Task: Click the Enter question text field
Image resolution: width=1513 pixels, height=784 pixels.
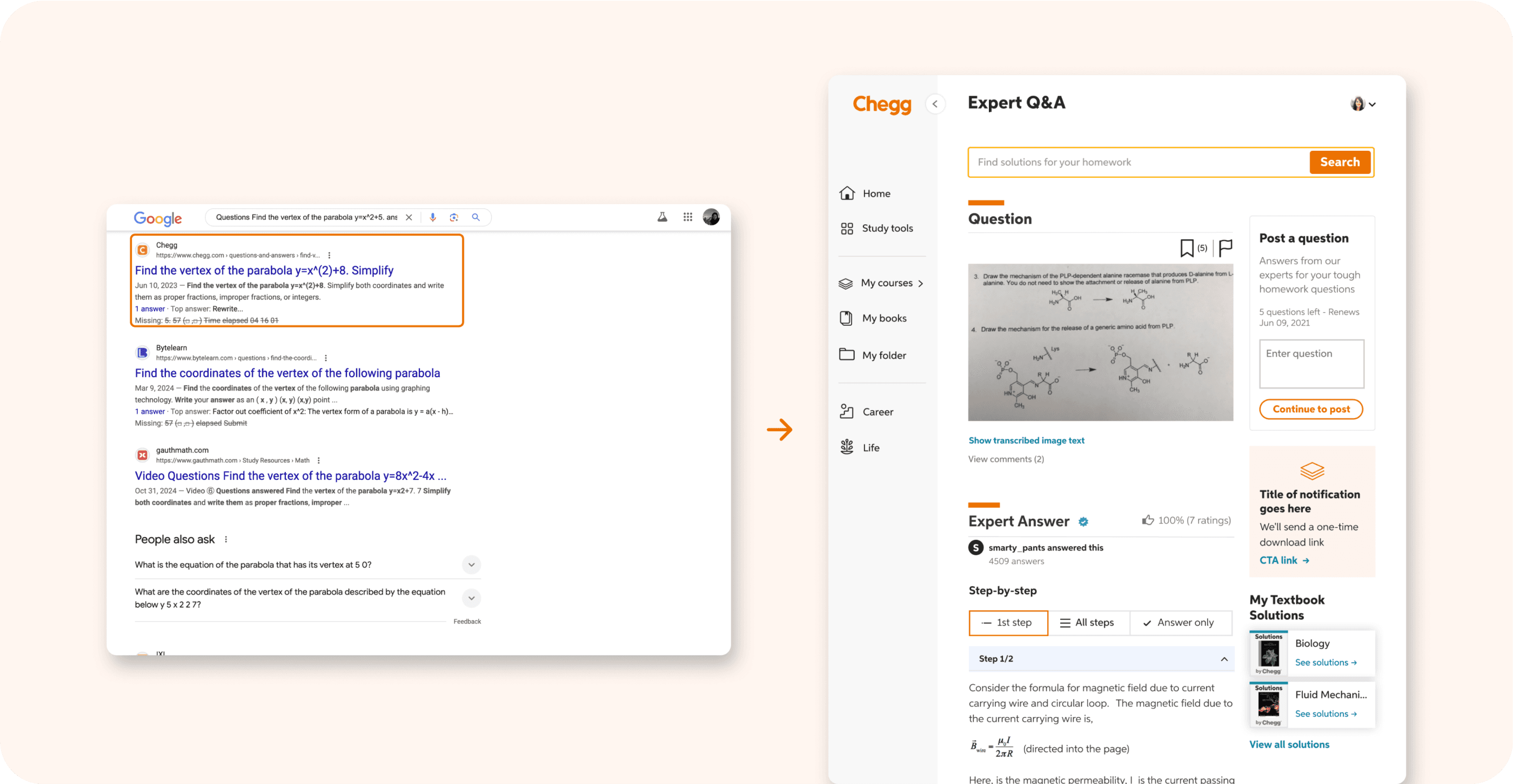Action: click(1311, 364)
